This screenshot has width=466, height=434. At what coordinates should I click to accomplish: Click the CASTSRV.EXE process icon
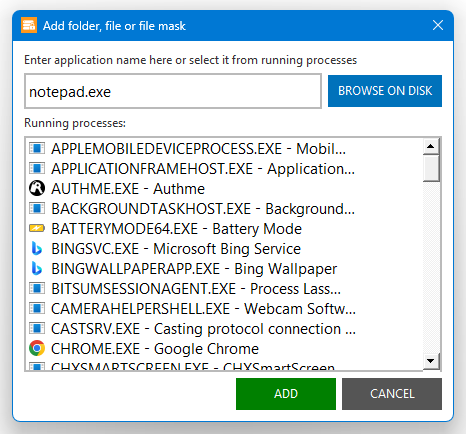[x=37, y=328]
